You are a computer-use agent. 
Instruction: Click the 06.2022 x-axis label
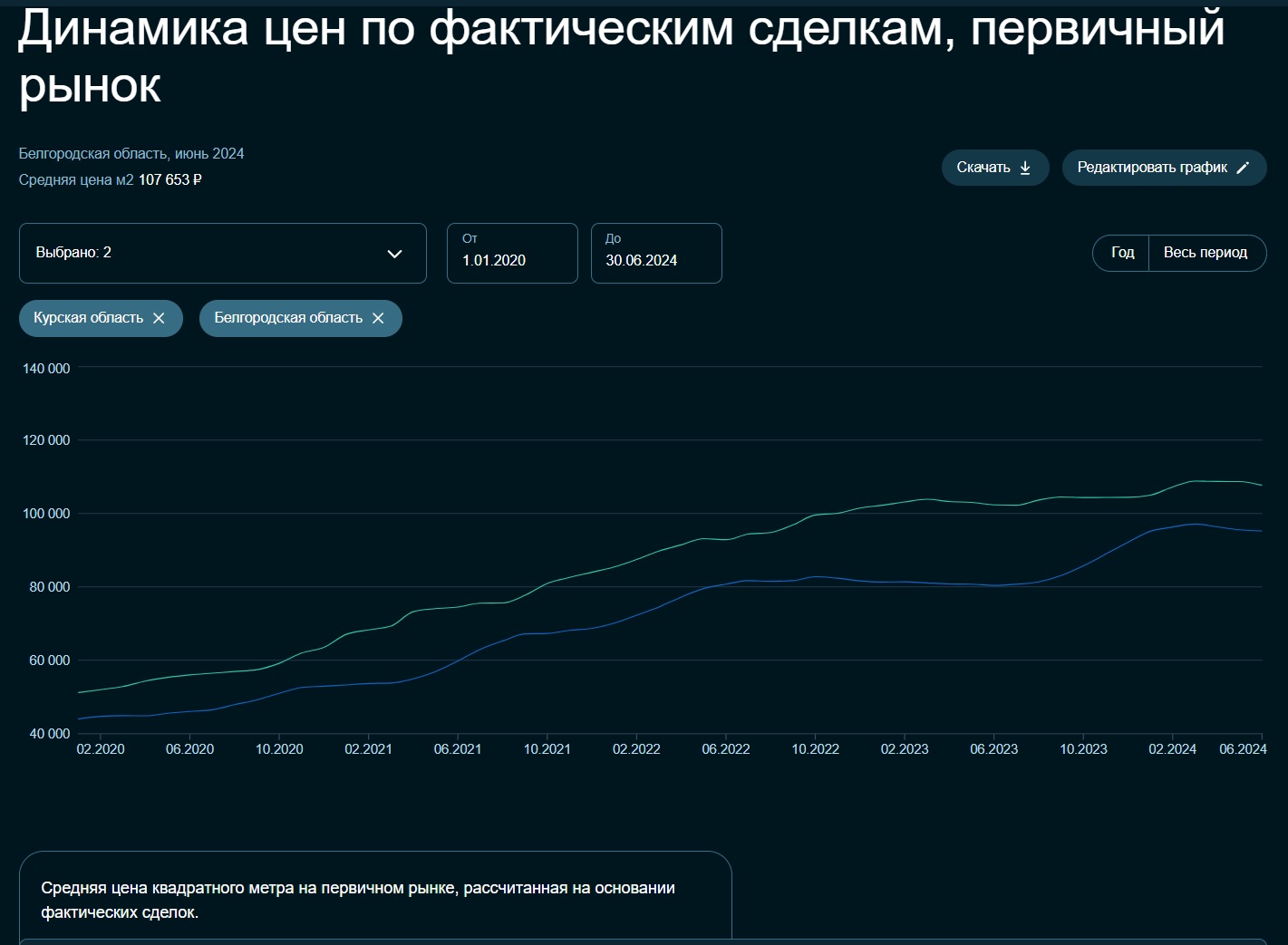click(726, 749)
